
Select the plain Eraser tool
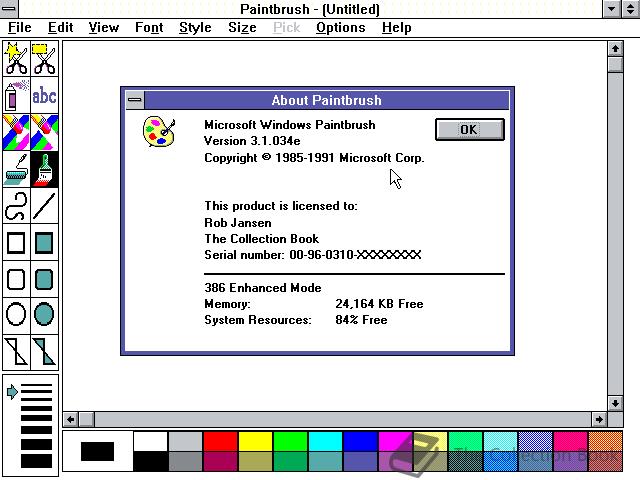(44, 132)
